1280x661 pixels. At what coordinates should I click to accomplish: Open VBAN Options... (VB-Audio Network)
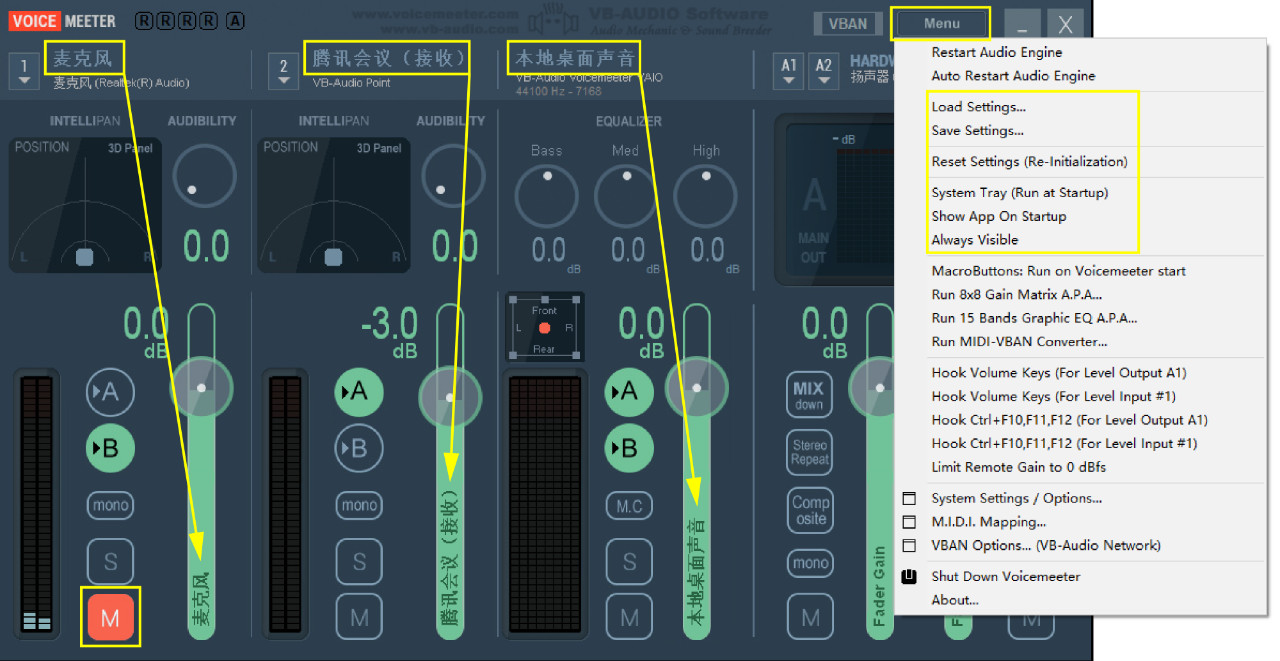1046,546
